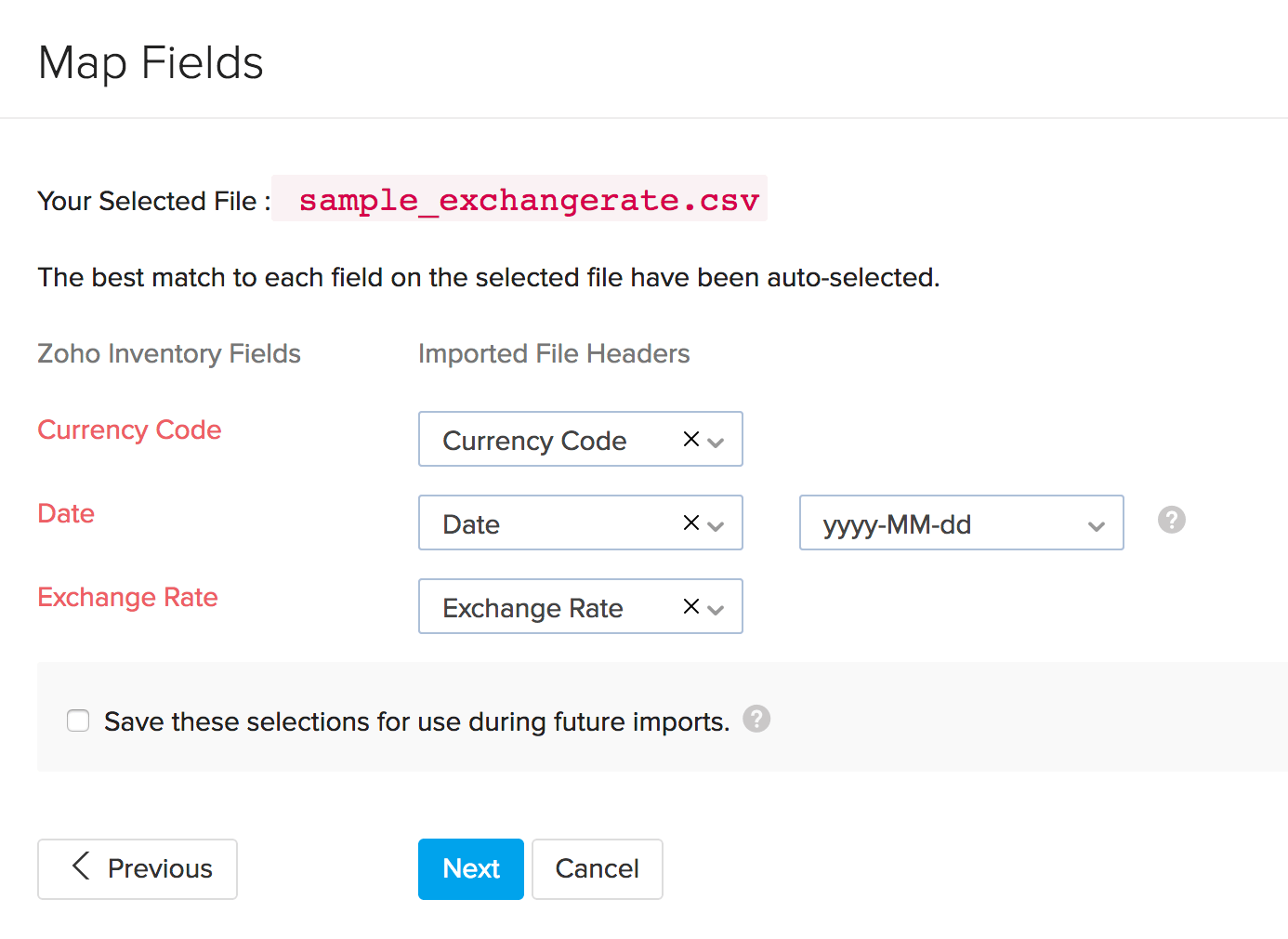
Task: Open the yyyy-MM-dd date format dropdown
Action: point(1094,524)
